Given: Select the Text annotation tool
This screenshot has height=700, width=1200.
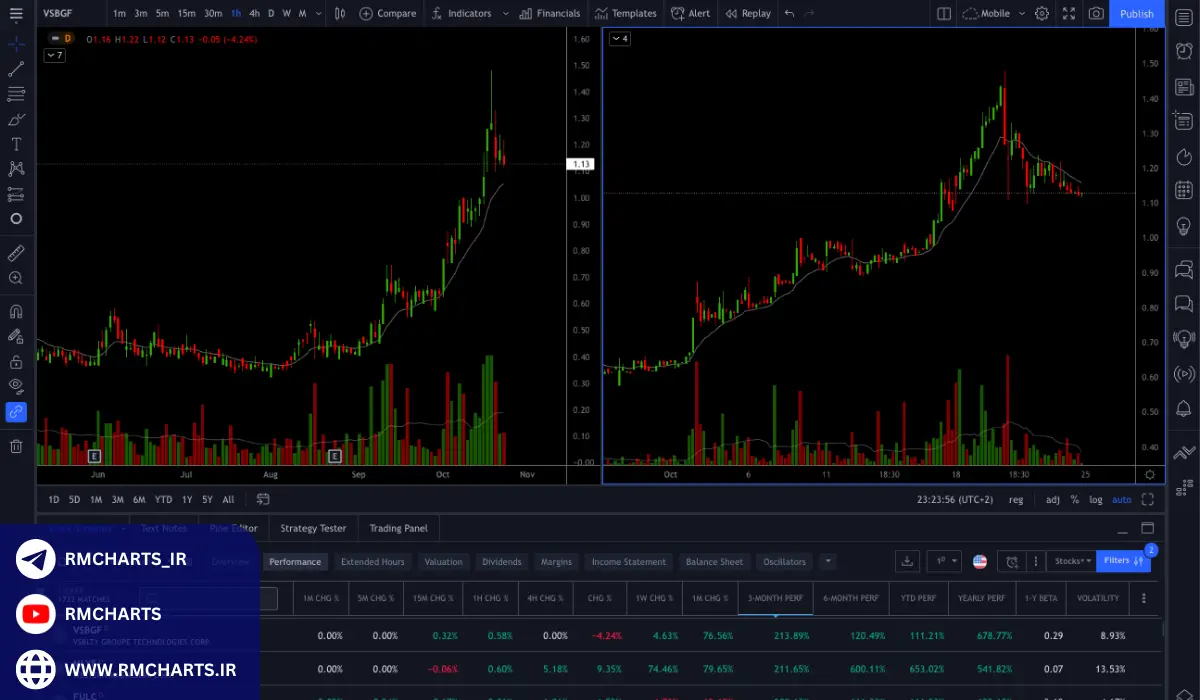Looking at the screenshot, I should (16, 144).
